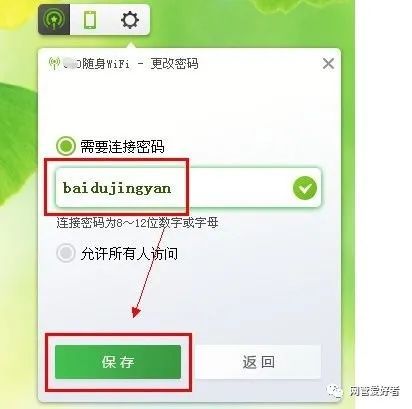Click the 连接密码为8~12位 hint text
Screen dimensions: 412x409
pyautogui.click(x=137, y=222)
